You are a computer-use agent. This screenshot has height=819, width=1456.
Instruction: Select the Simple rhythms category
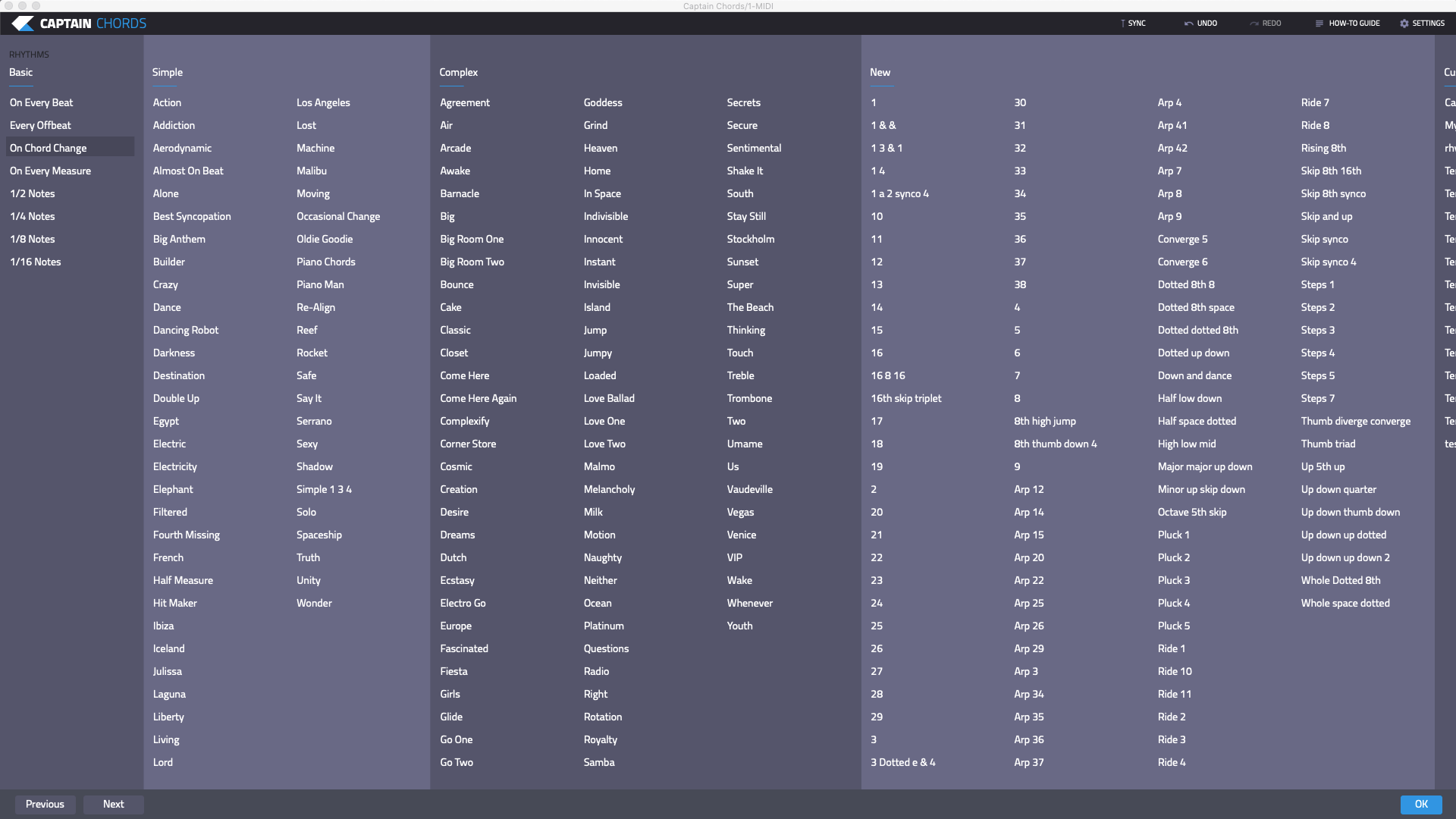click(x=167, y=71)
